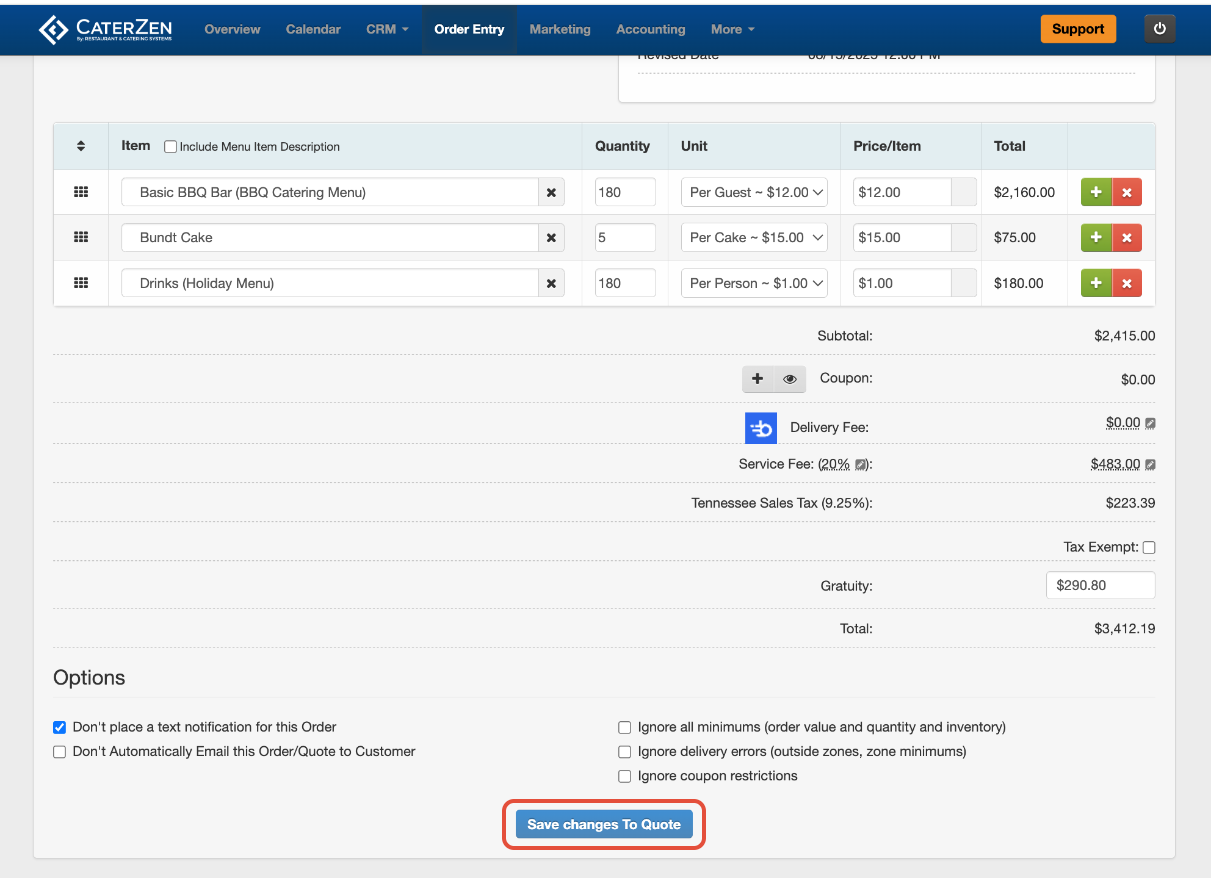Image resolution: width=1211 pixels, height=878 pixels.
Task: Click the $1.00 price field
Action: 902,283
